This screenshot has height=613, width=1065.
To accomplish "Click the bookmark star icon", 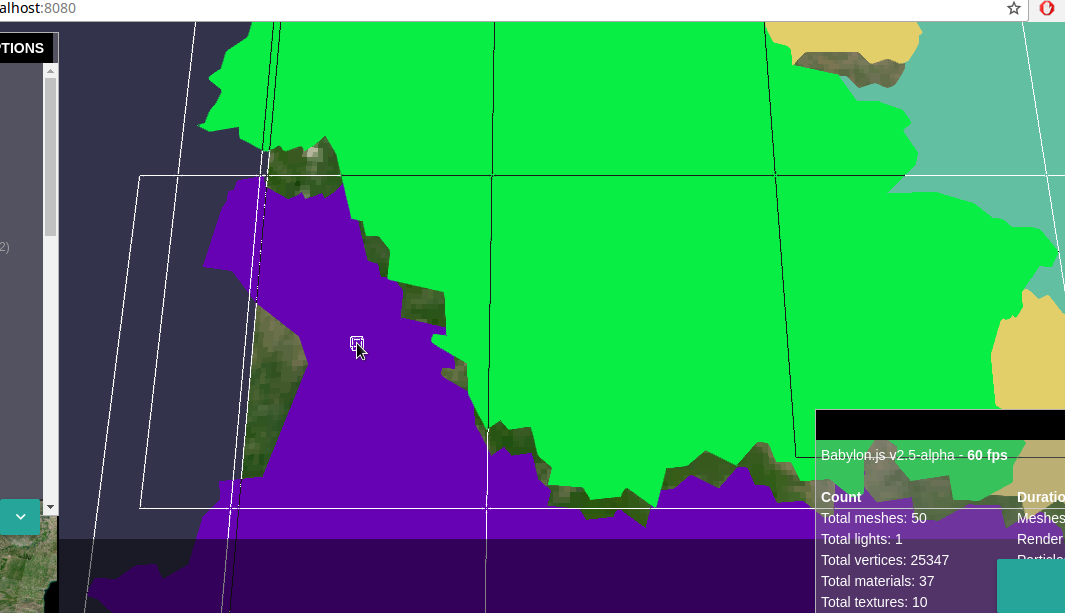I will pyautogui.click(x=1014, y=9).
